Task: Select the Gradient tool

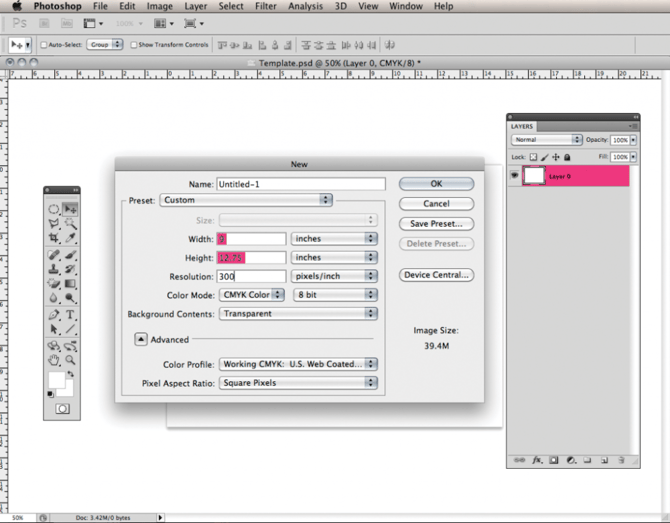Action: [70, 283]
